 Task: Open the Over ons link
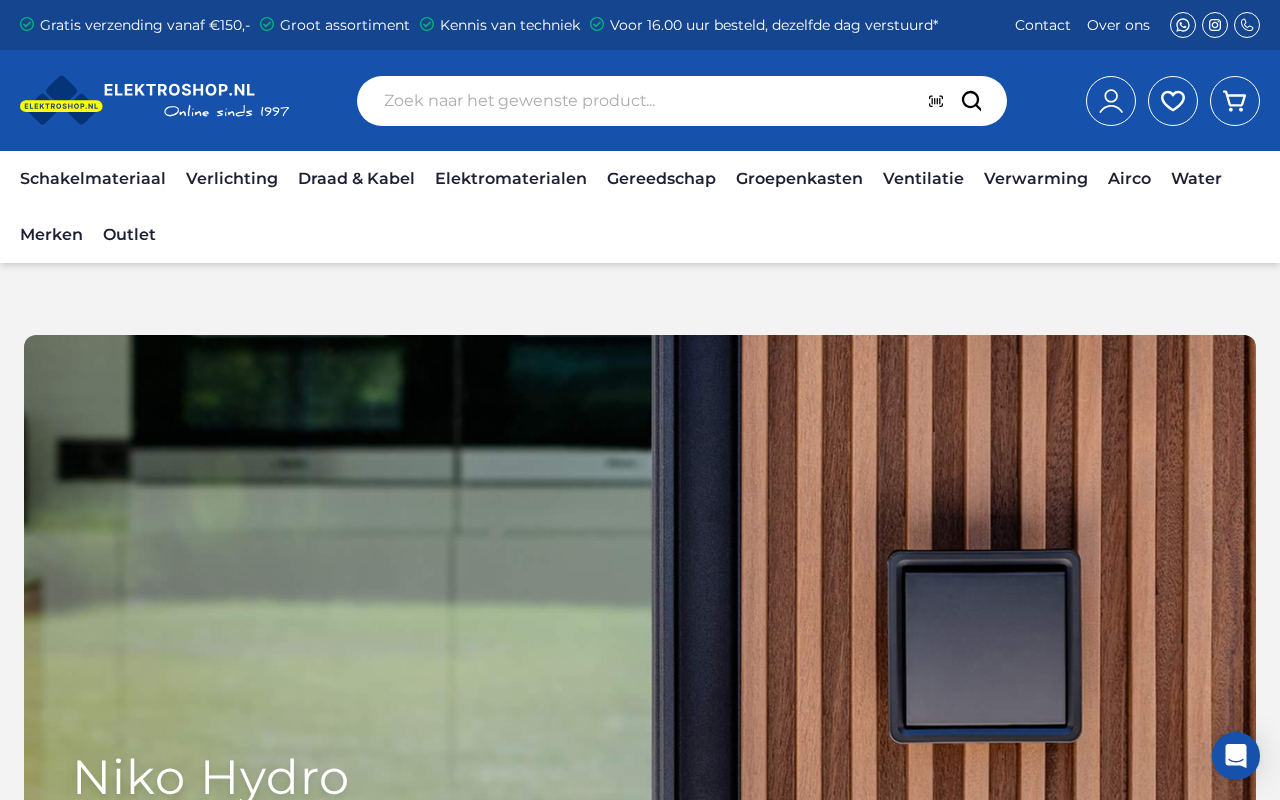[x=1118, y=25]
